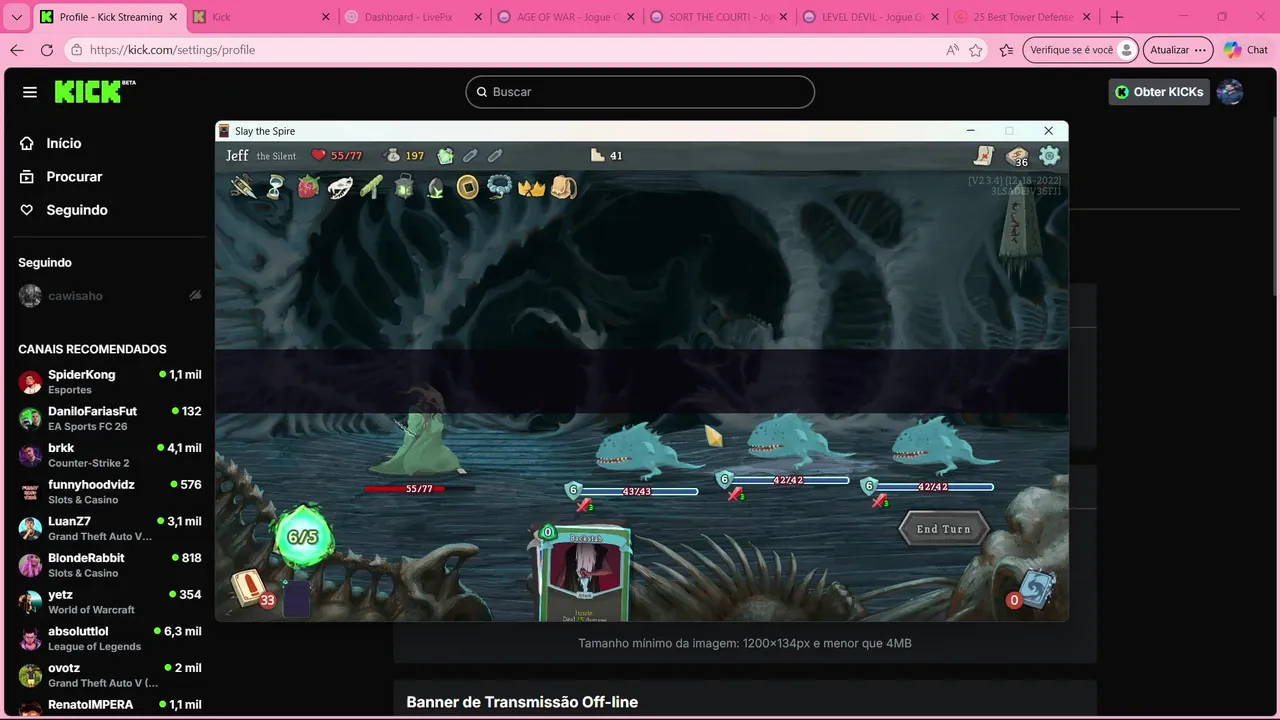
Task: Click the Buscar search field
Action: pyautogui.click(x=640, y=92)
